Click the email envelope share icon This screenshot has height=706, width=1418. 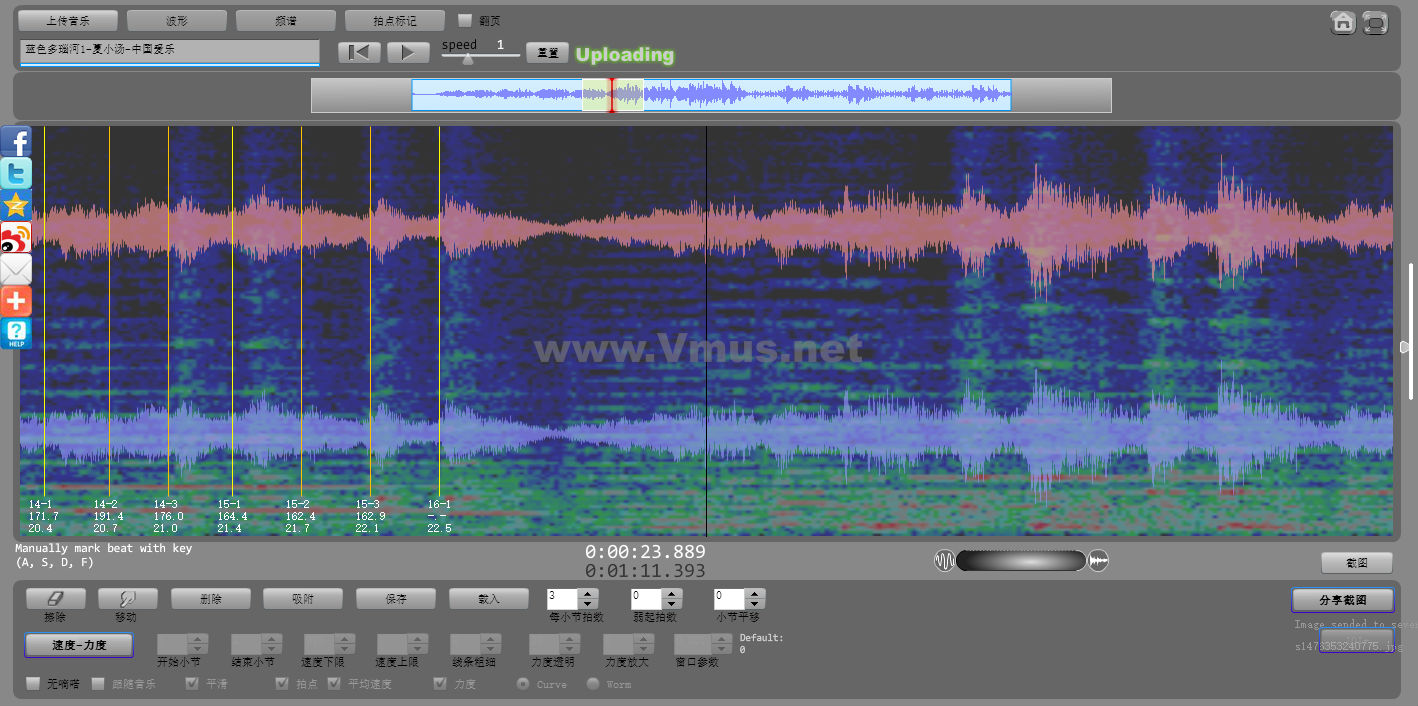16,269
